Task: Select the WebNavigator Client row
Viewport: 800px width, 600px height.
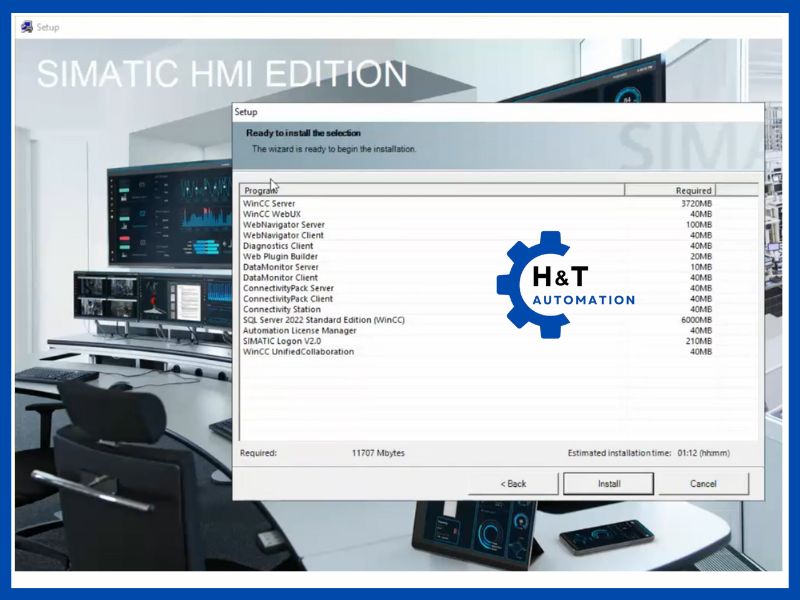Action: pos(283,235)
